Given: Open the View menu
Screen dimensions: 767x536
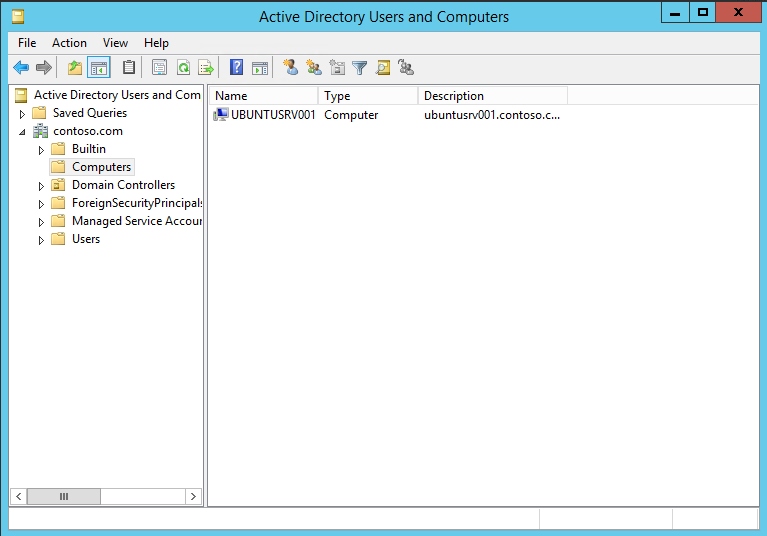Looking at the screenshot, I should 115,43.
